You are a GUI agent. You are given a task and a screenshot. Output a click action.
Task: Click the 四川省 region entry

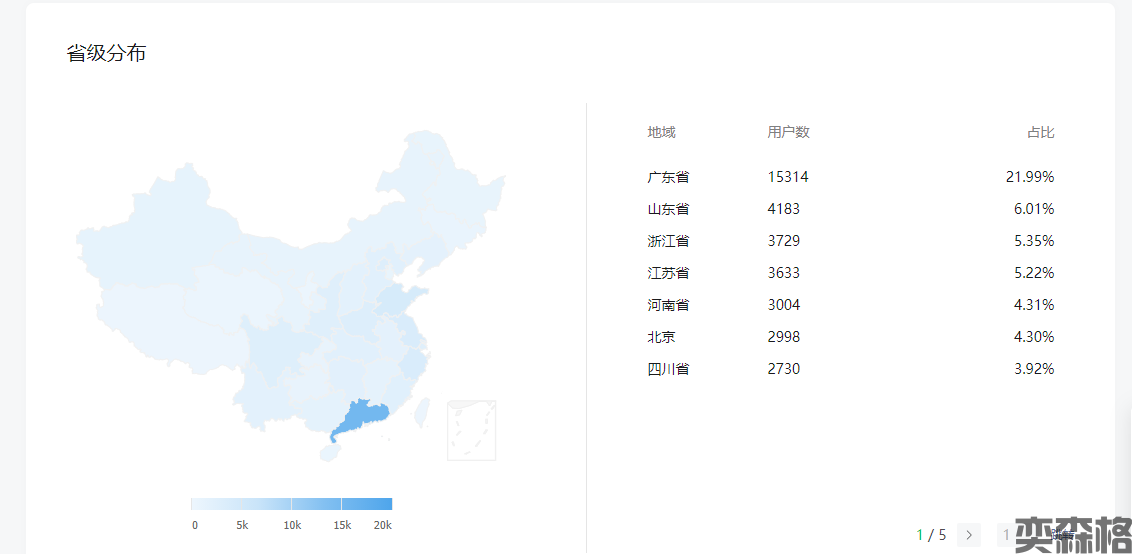[668, 369]
